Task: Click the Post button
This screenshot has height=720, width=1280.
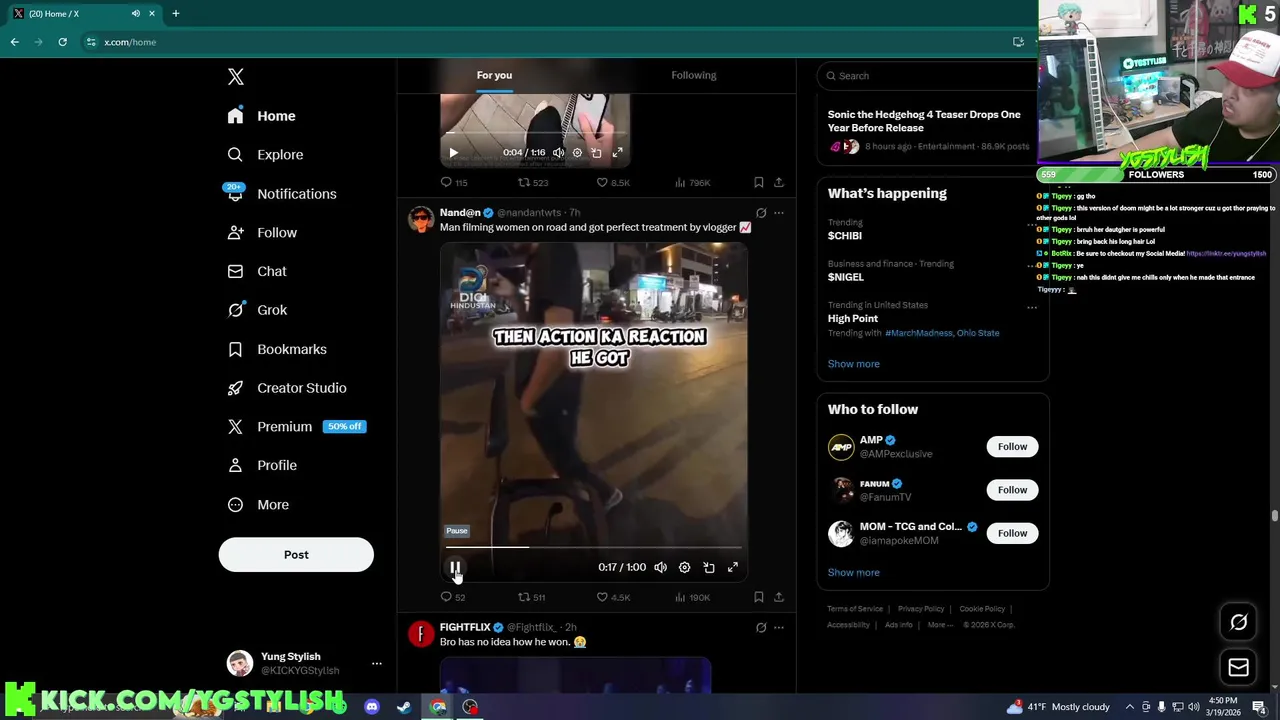Action: 296,555
